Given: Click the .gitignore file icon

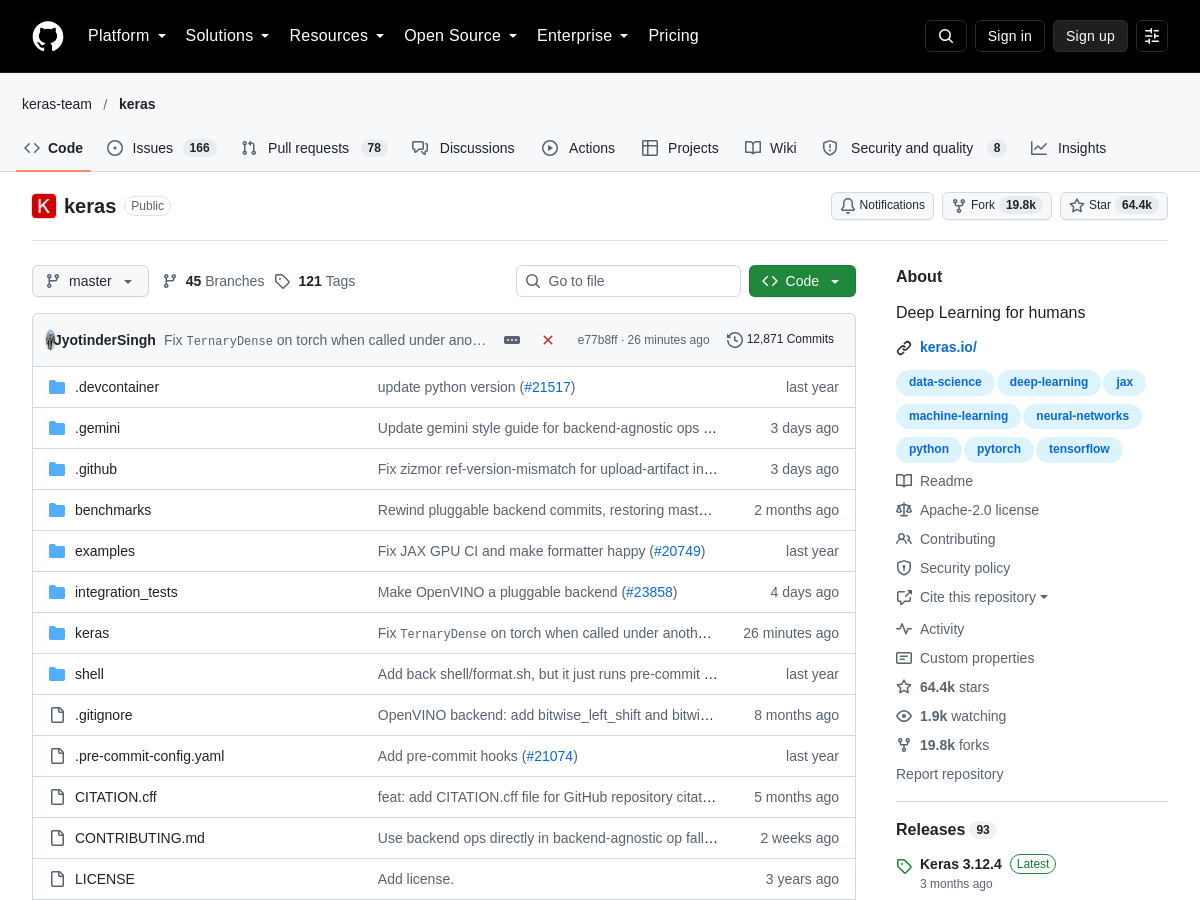Looking at the screenshot, I should 57,715.
